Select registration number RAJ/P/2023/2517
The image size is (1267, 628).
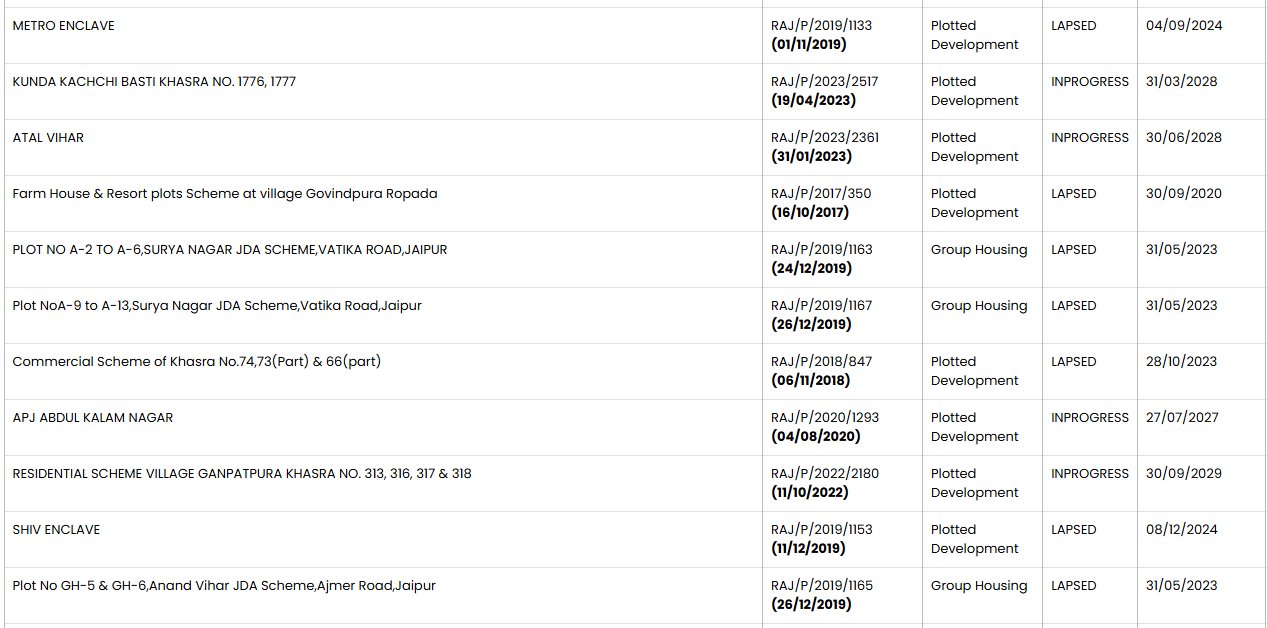point(824,82)
